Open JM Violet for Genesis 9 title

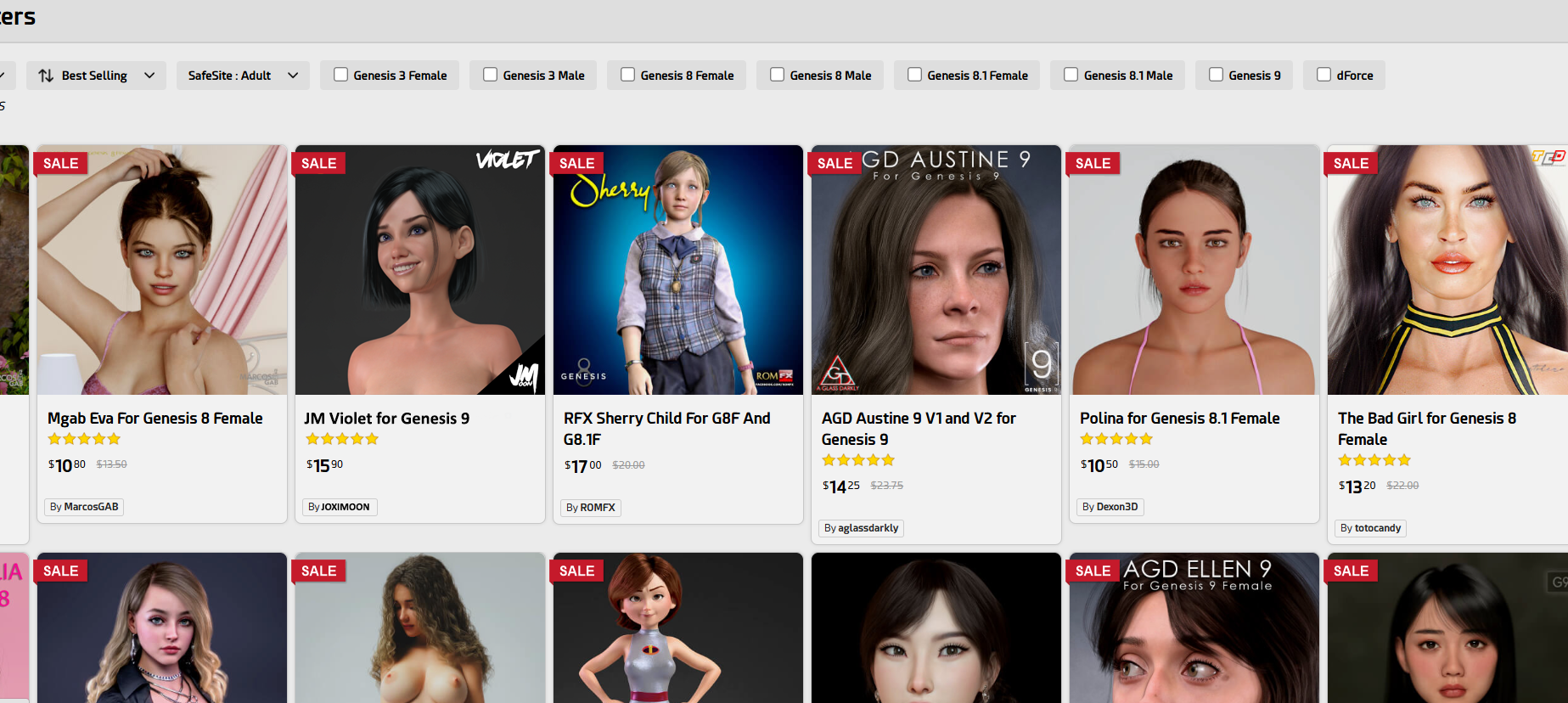pyautogui.click(x=387, y=419)
